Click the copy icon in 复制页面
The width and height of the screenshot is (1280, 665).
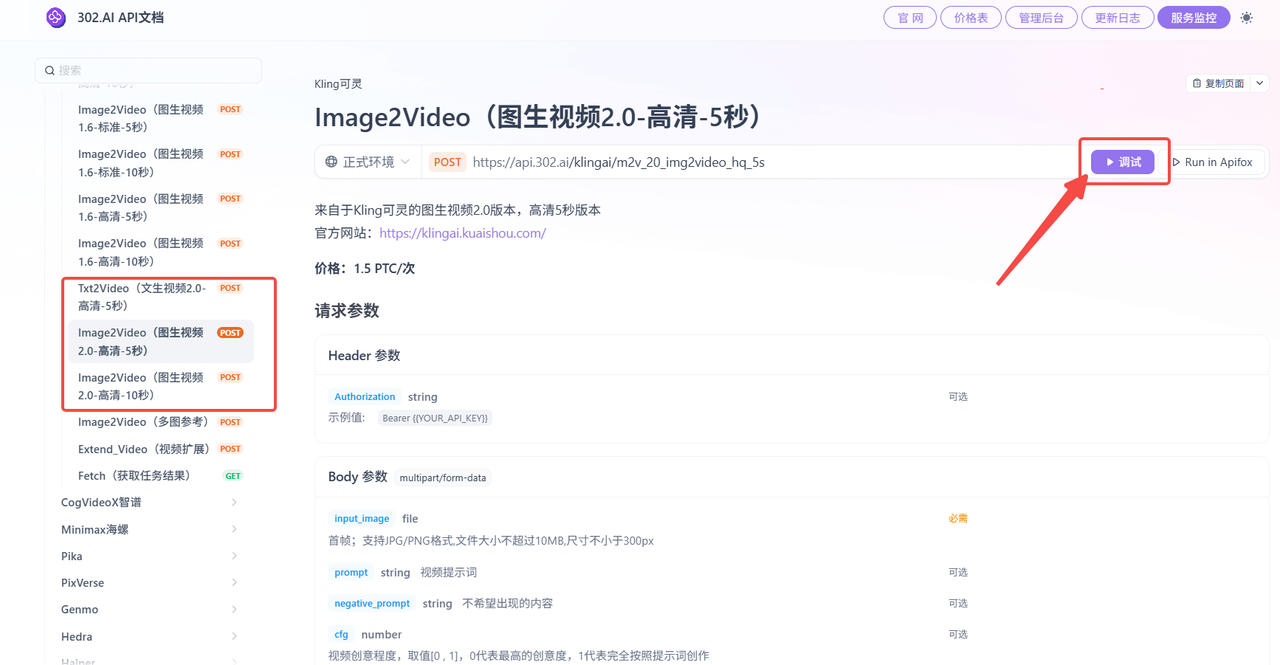pos(1198,84)
